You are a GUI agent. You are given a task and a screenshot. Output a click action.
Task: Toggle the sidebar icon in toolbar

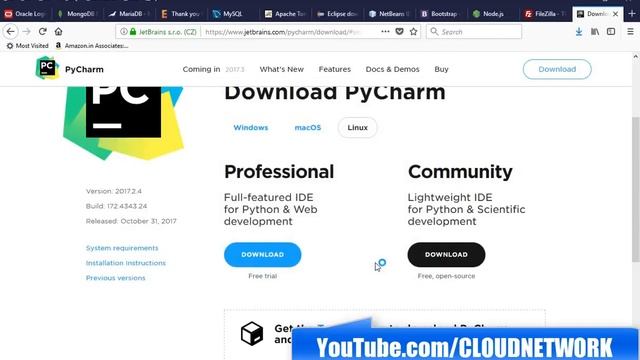611,31
